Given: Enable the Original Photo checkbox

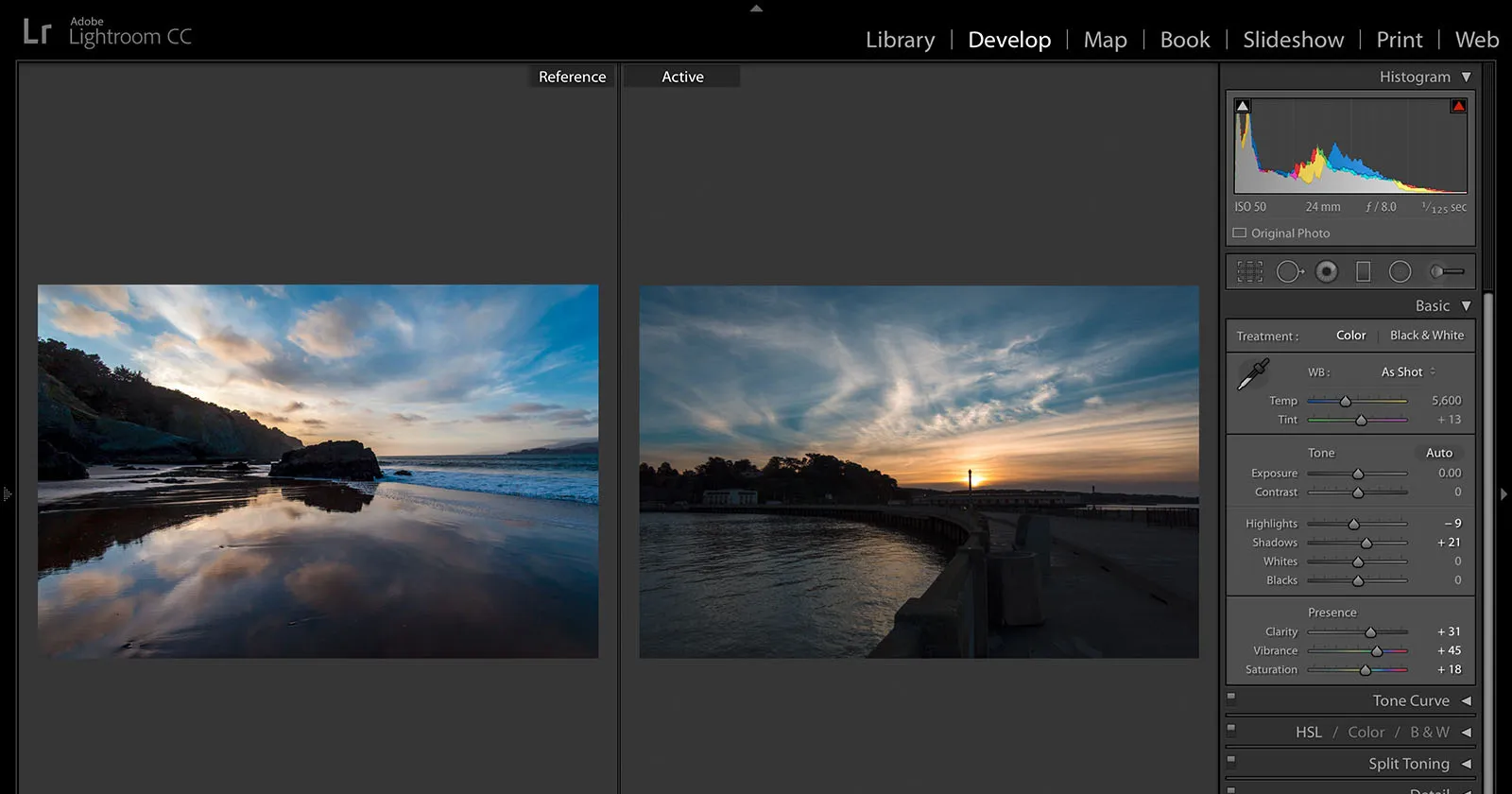Looking at the screenshot, I should click(1240, 233).
